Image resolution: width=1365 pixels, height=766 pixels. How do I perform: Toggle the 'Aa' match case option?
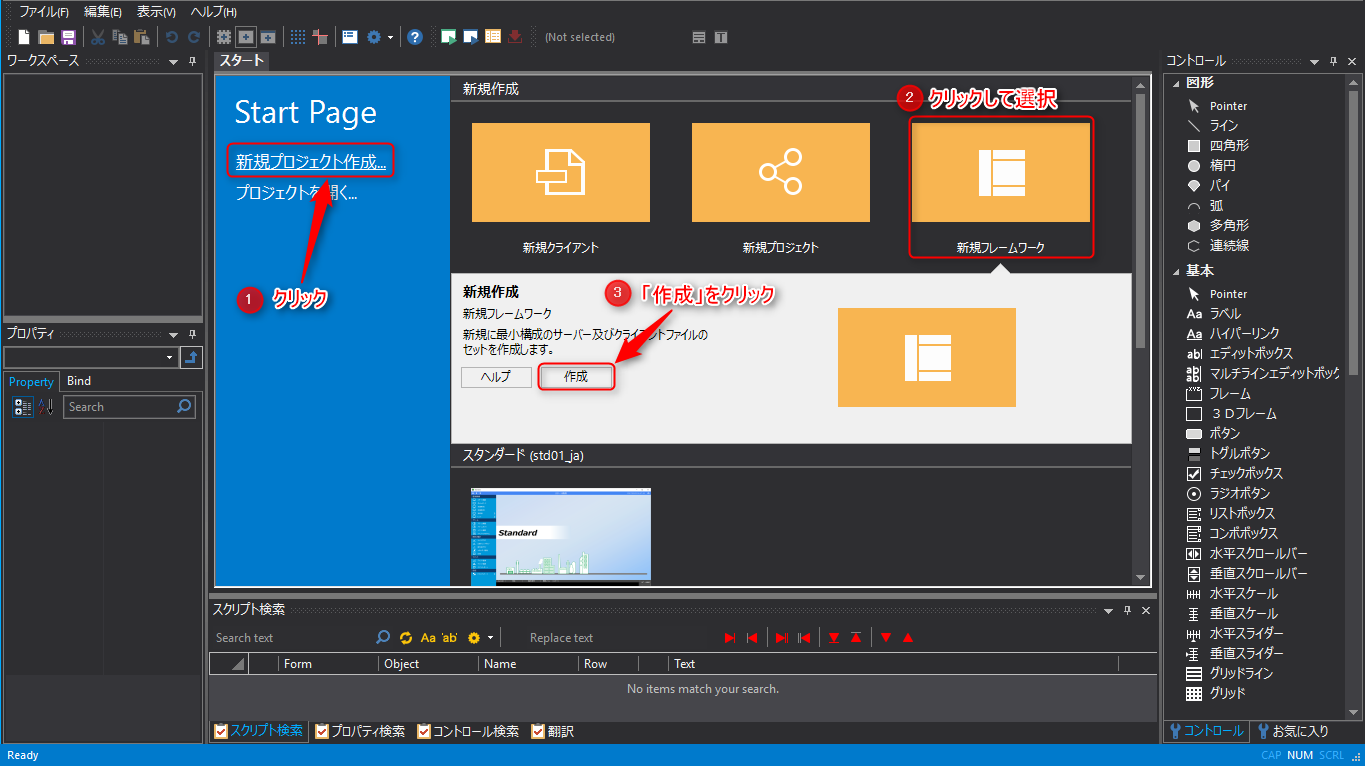tap(428, 638)
